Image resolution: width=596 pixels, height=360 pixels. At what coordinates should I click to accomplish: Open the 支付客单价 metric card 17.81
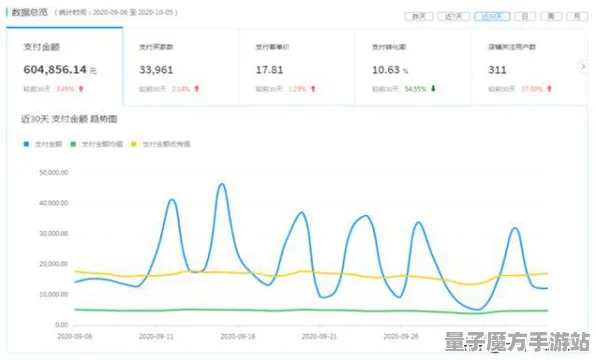[297, 67]
